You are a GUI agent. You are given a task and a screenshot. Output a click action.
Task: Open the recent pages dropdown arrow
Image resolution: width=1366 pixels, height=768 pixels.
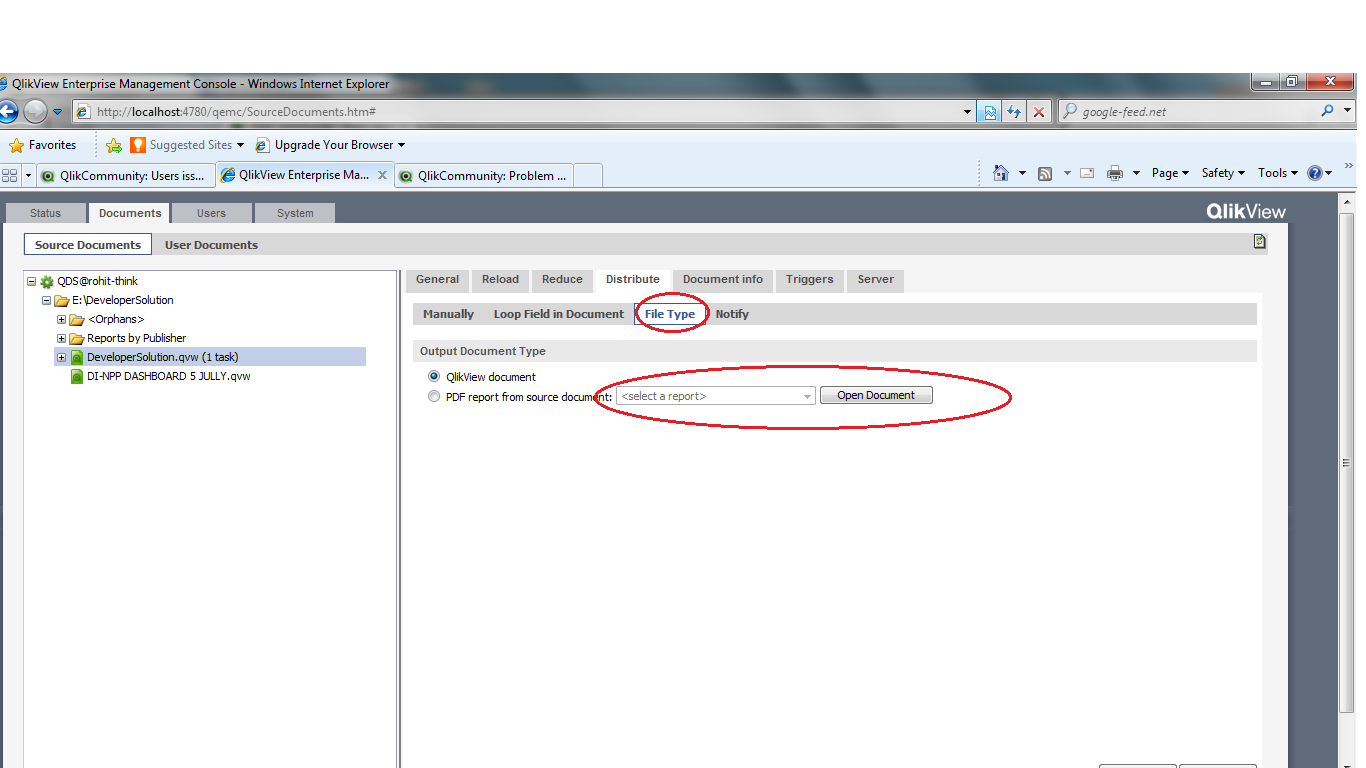click(x=57, y=112)
